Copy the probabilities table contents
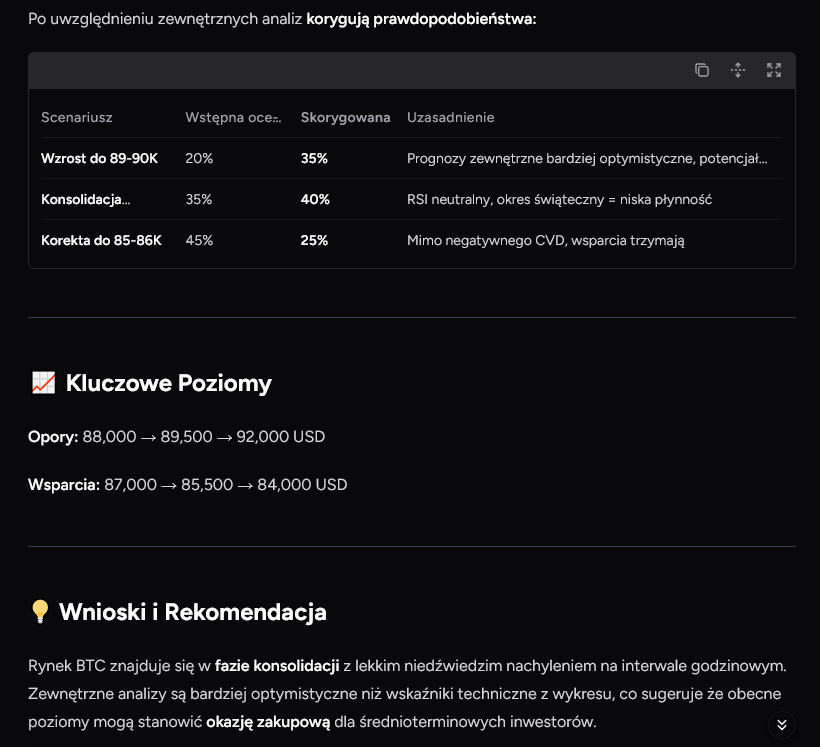 pos(702,70)
